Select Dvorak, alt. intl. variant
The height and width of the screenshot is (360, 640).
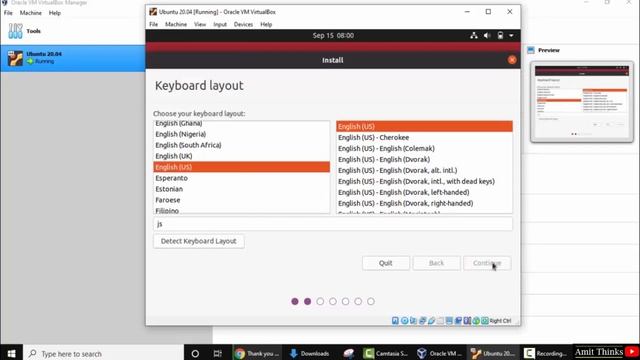424,171
